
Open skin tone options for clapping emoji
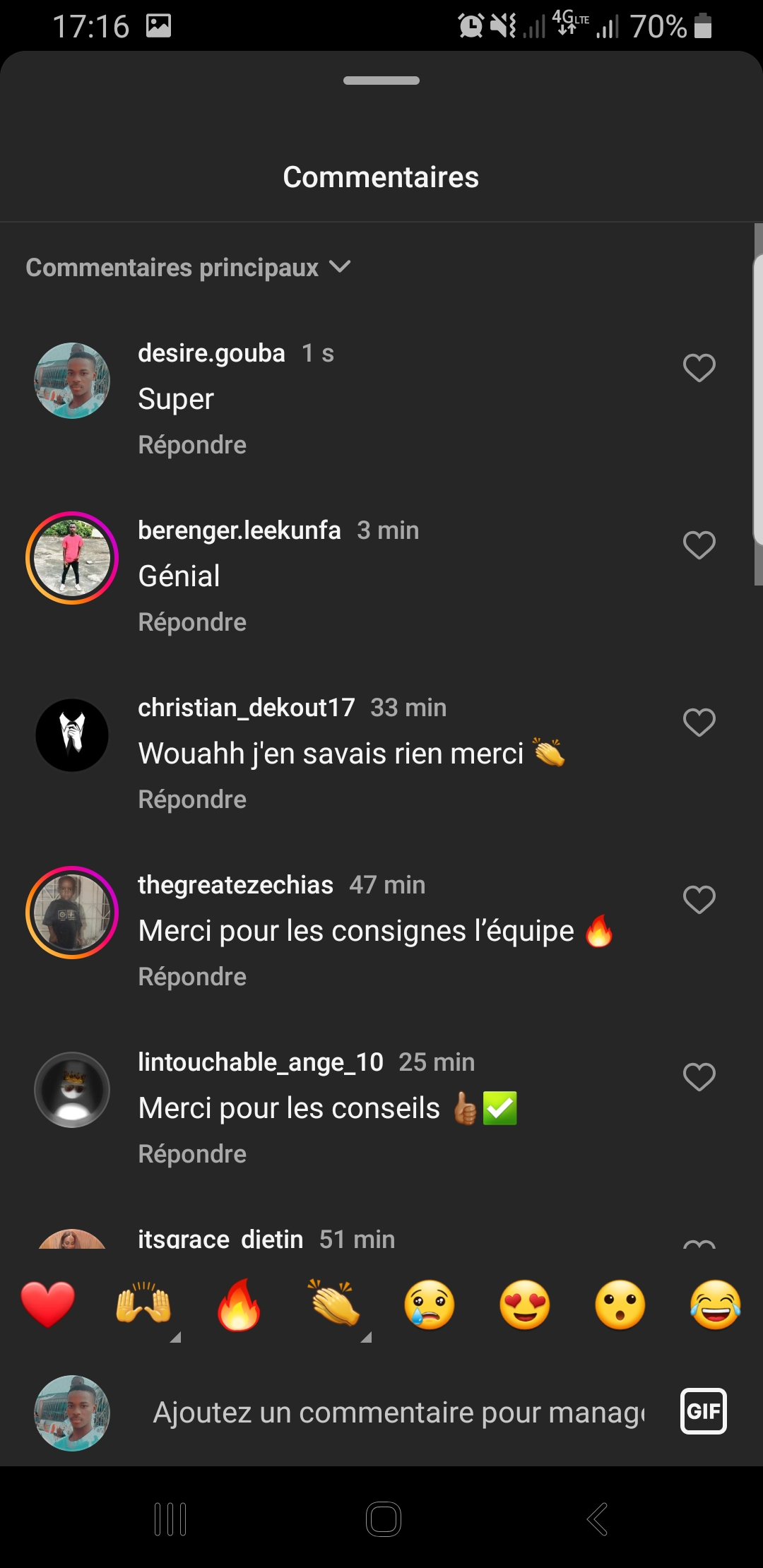click(366, 1337)
